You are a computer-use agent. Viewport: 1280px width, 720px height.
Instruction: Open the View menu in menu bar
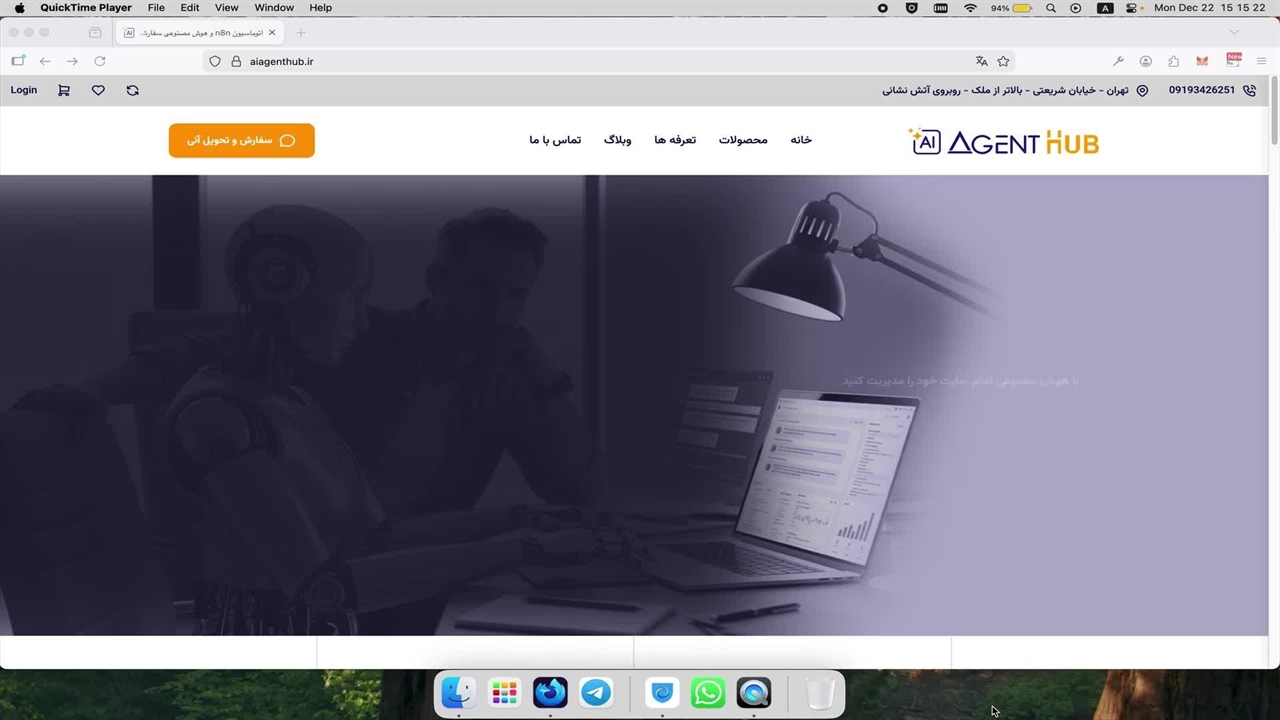tap(226, 8)
